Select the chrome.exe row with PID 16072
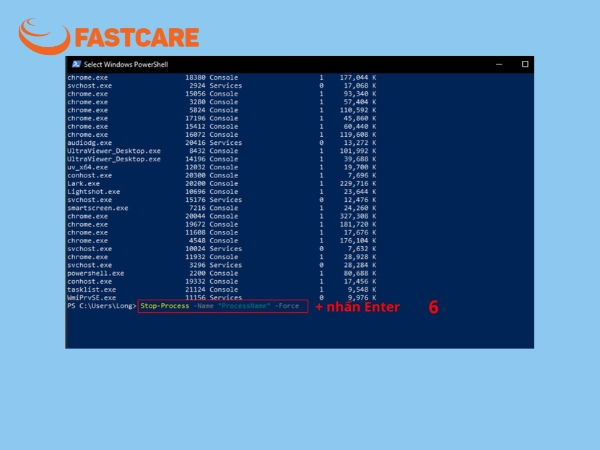This screenshot has width=600, height=450. coord(222,135)
